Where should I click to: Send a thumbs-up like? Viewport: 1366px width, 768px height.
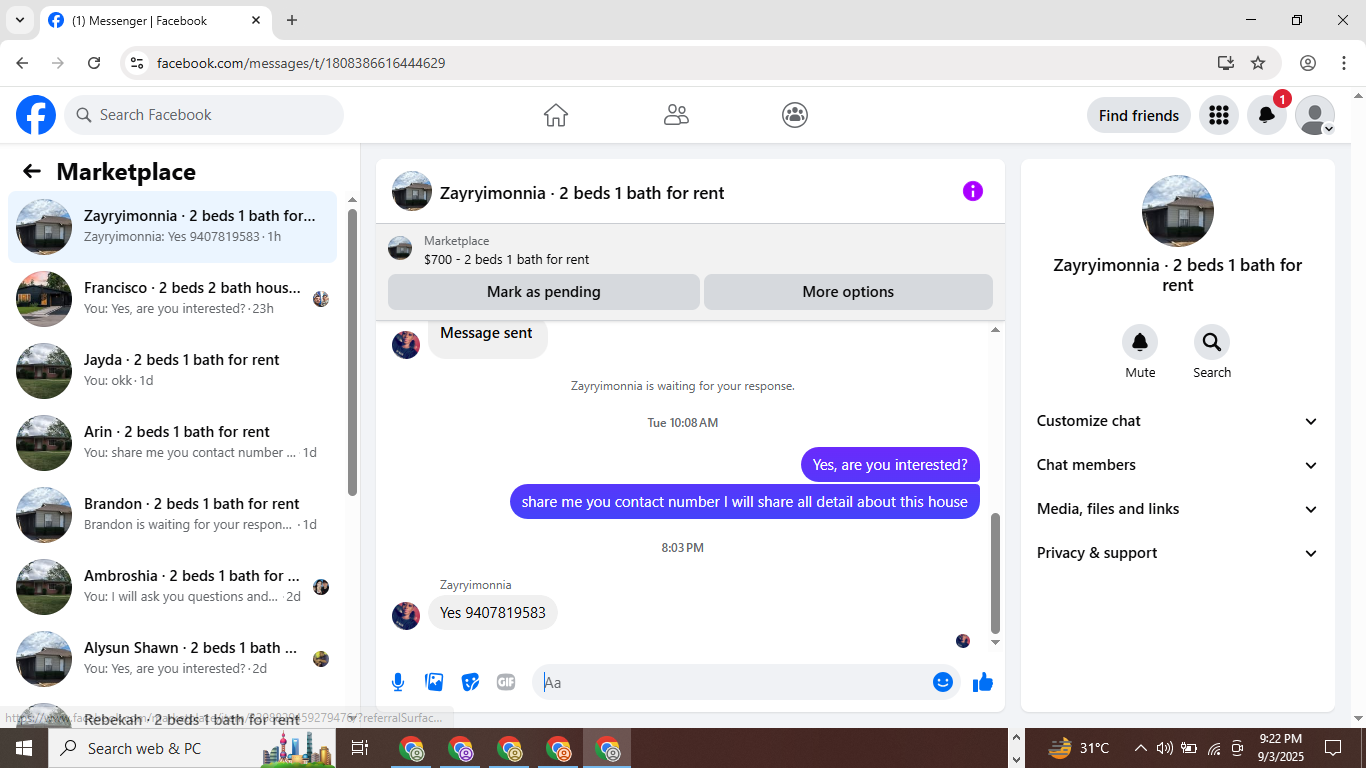point(983,682)
